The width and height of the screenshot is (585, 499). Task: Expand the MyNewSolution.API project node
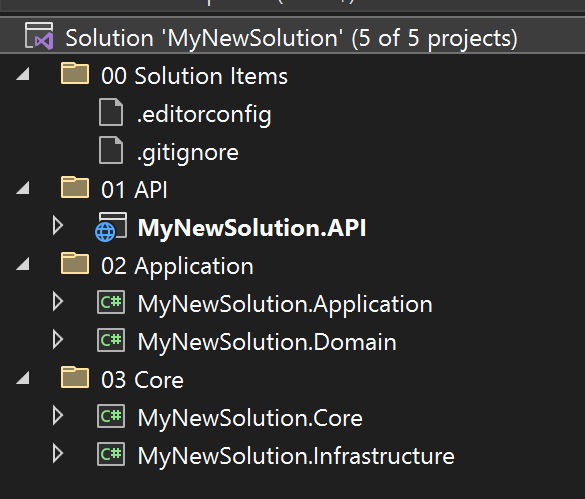click(x=58, y=225)
